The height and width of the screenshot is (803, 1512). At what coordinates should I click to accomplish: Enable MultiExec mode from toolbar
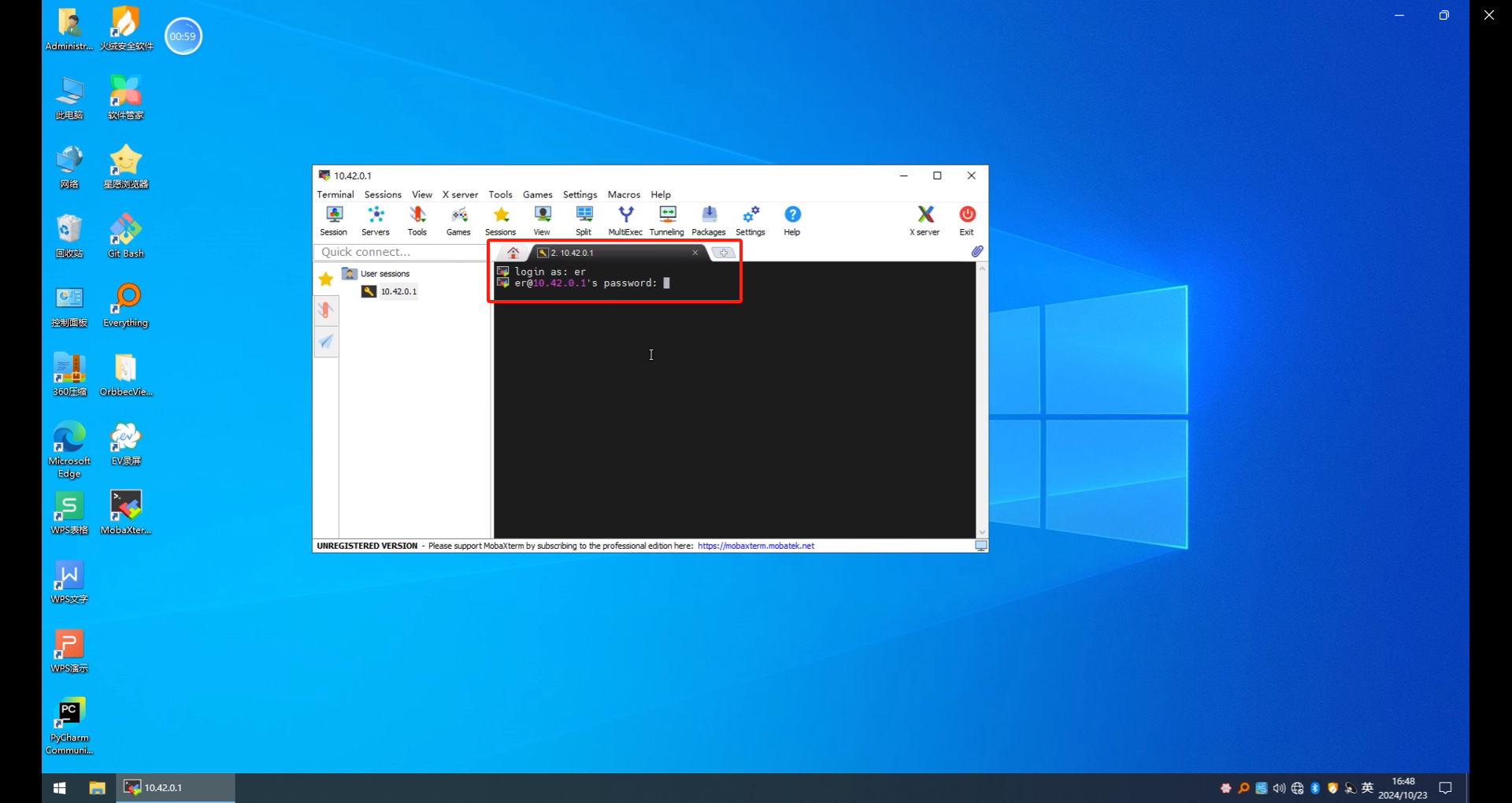(625, 220)
